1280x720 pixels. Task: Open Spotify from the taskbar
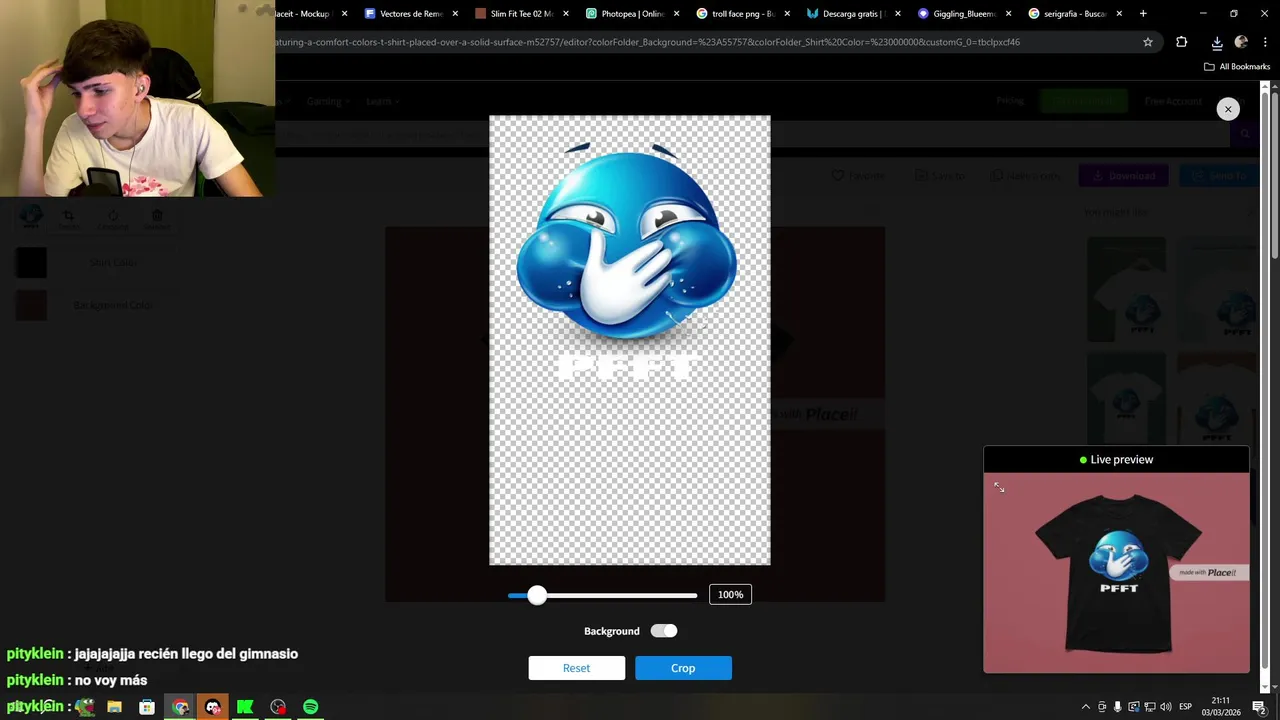(x=311, y=707)
